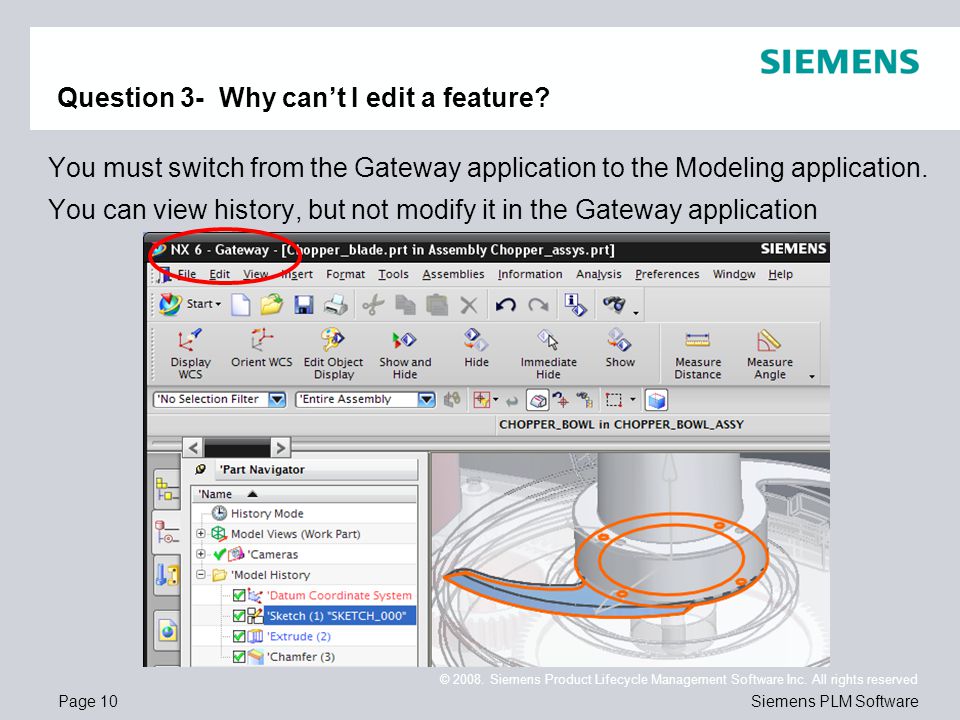Viewport: 960px width, 720px height.
Task: Select the Extrude (2) feature row
Action: [299, 636]
